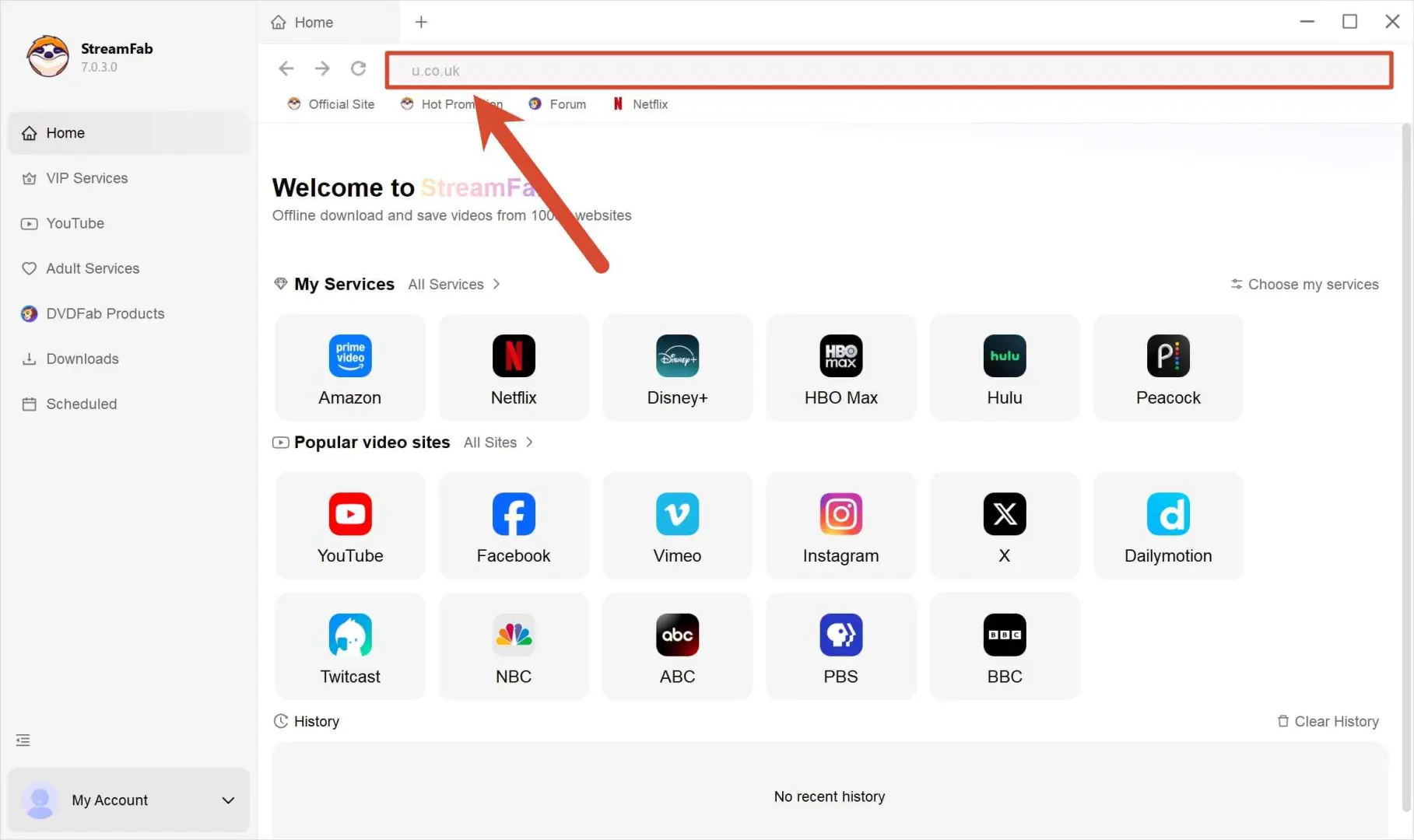The width and height of the screenshot is (1414, 840).
Task: Open Downloads in the sidebar
Action: [x=129, y=359]
